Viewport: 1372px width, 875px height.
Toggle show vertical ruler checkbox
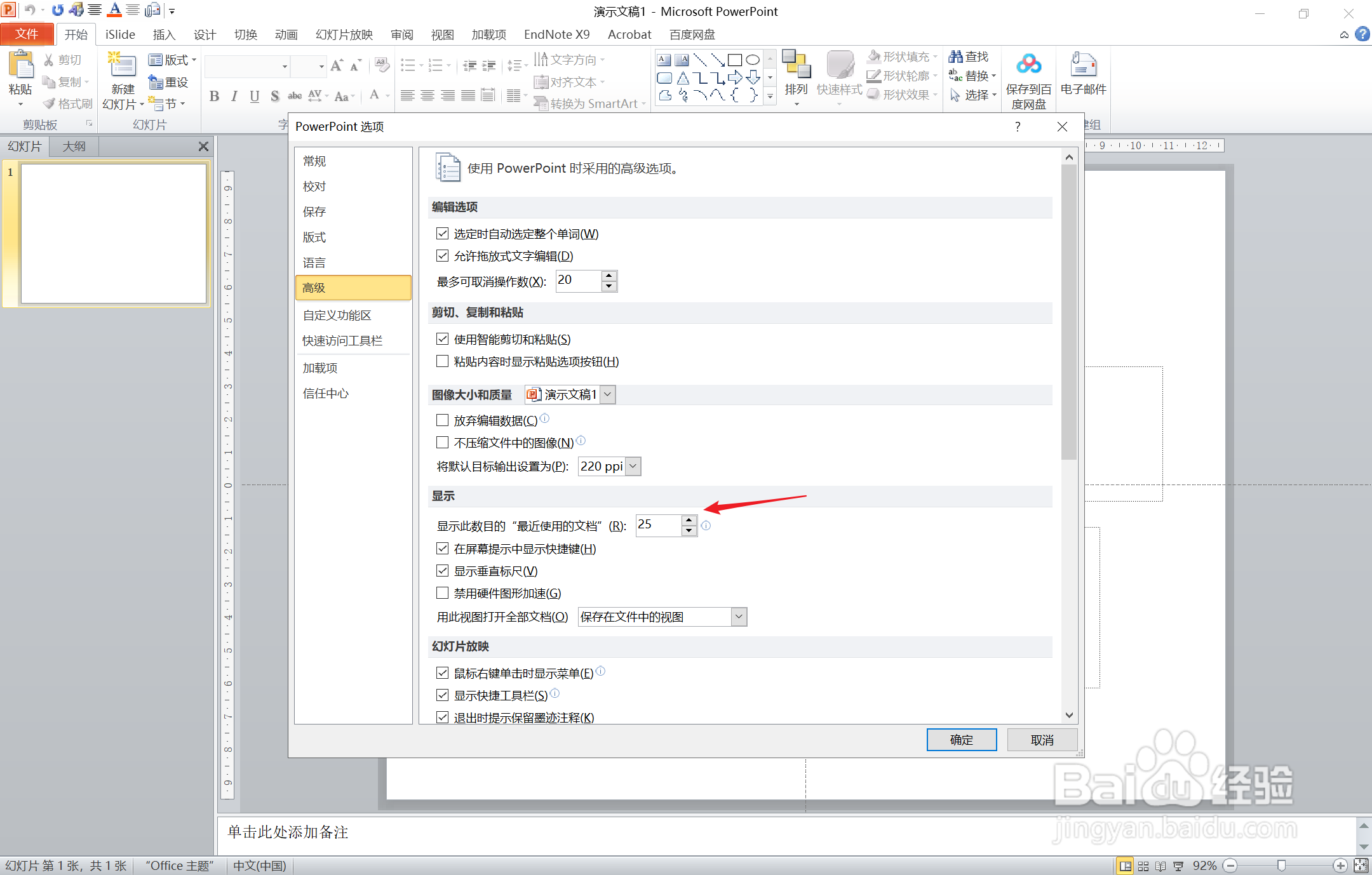click(x=443, y=571)
